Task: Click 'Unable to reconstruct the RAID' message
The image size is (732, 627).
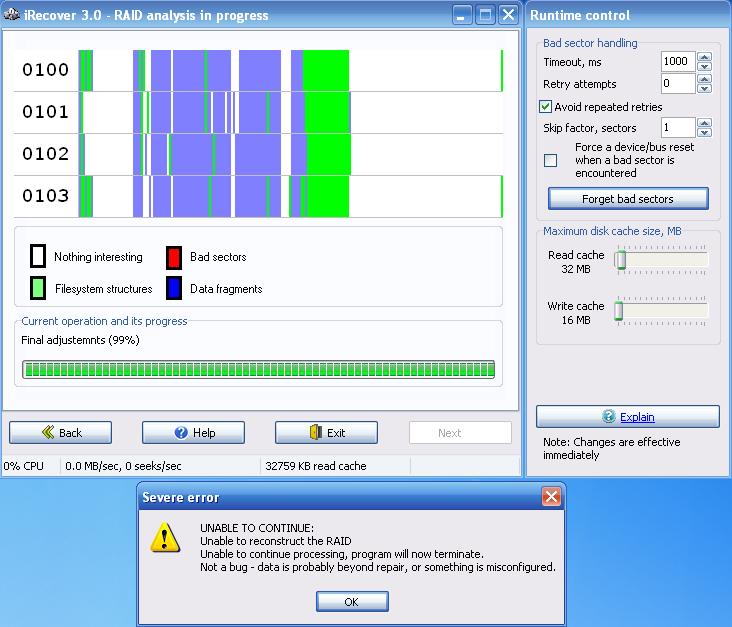Action: (275, 541)
